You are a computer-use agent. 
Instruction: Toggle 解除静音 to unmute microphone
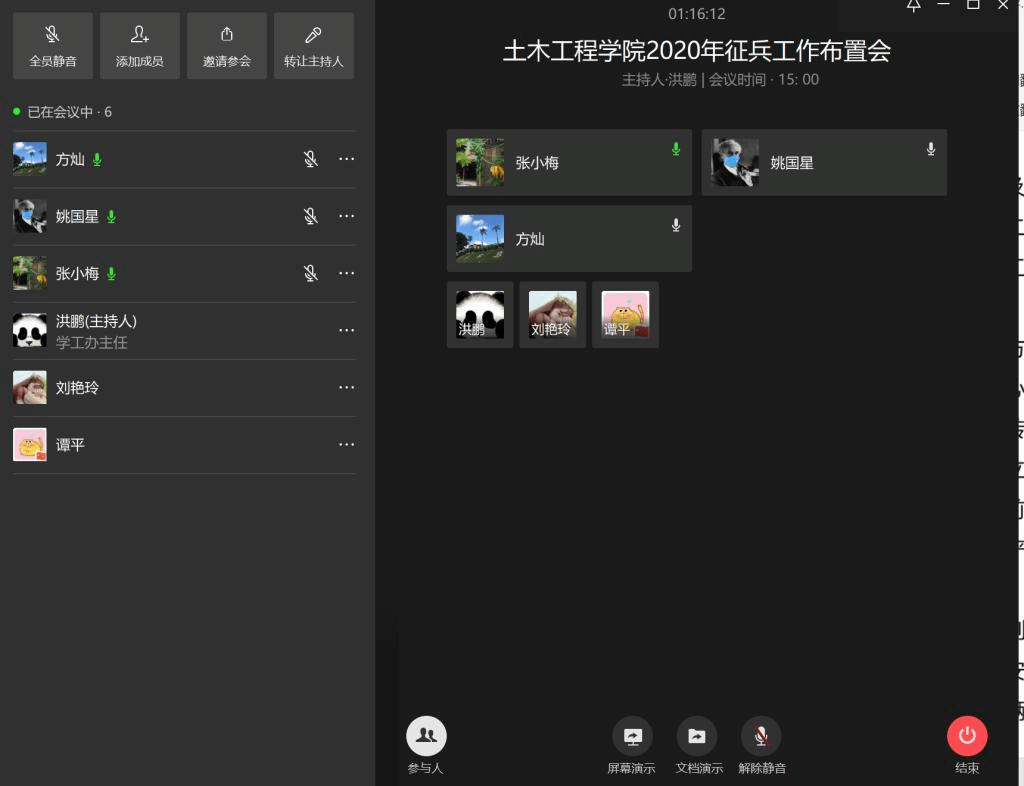point(761,737)
